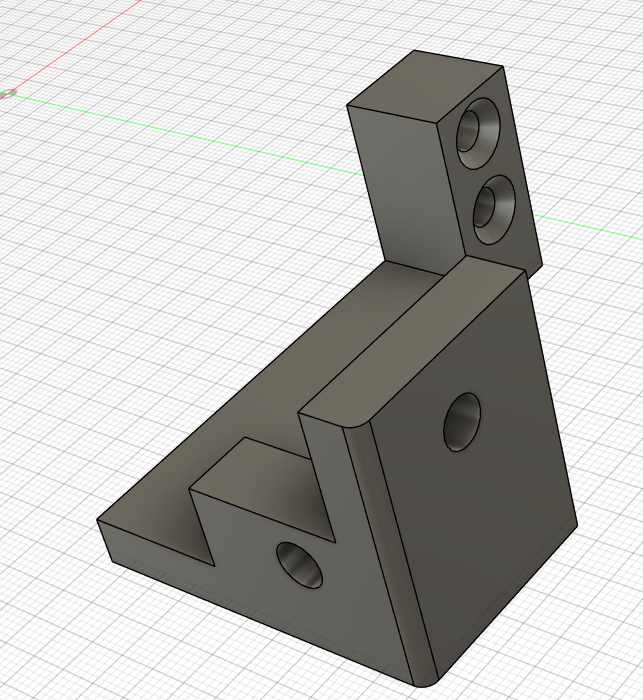Select the round hole on the large side face
643x700 pixels.
(463, 422)
